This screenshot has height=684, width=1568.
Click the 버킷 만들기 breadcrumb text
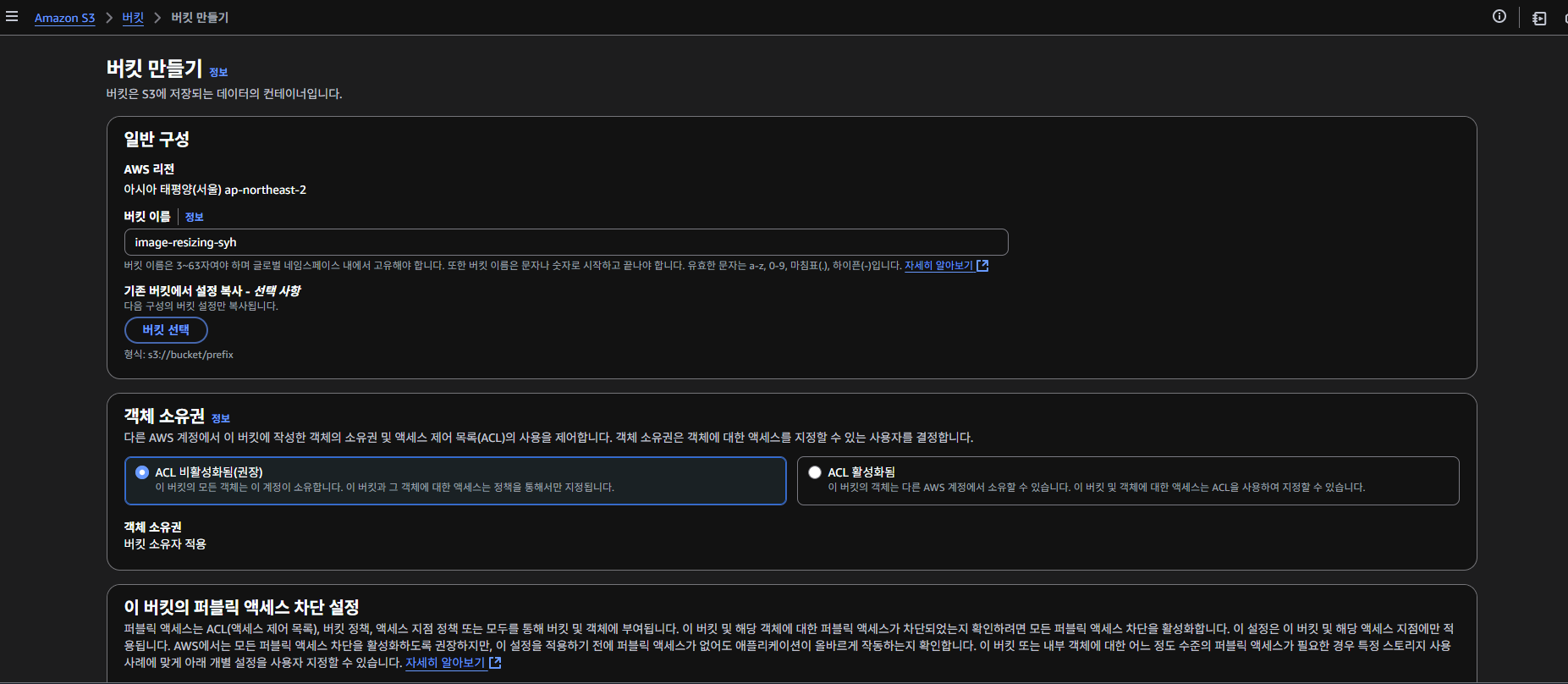point(200,18)
